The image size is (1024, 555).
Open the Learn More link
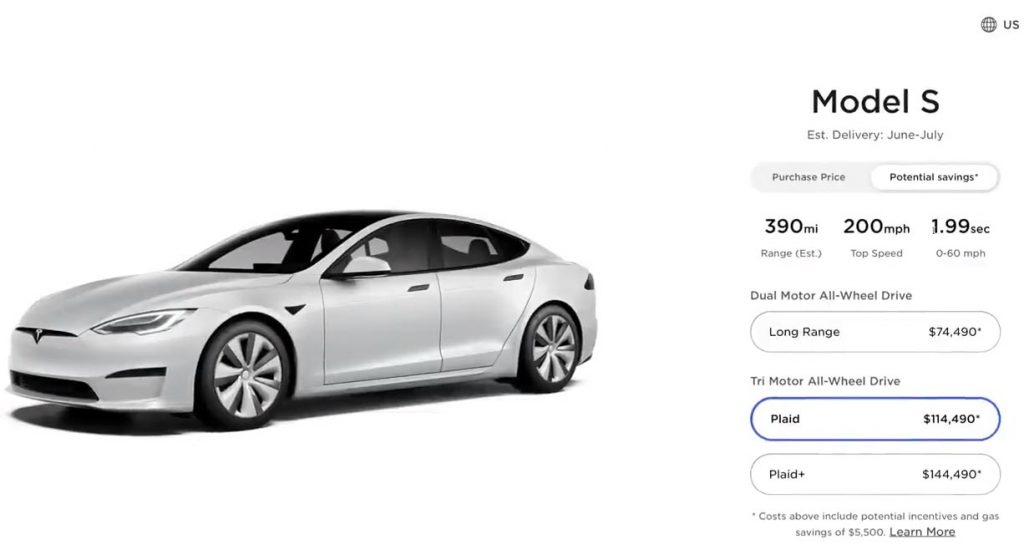(x=922, y=531)
